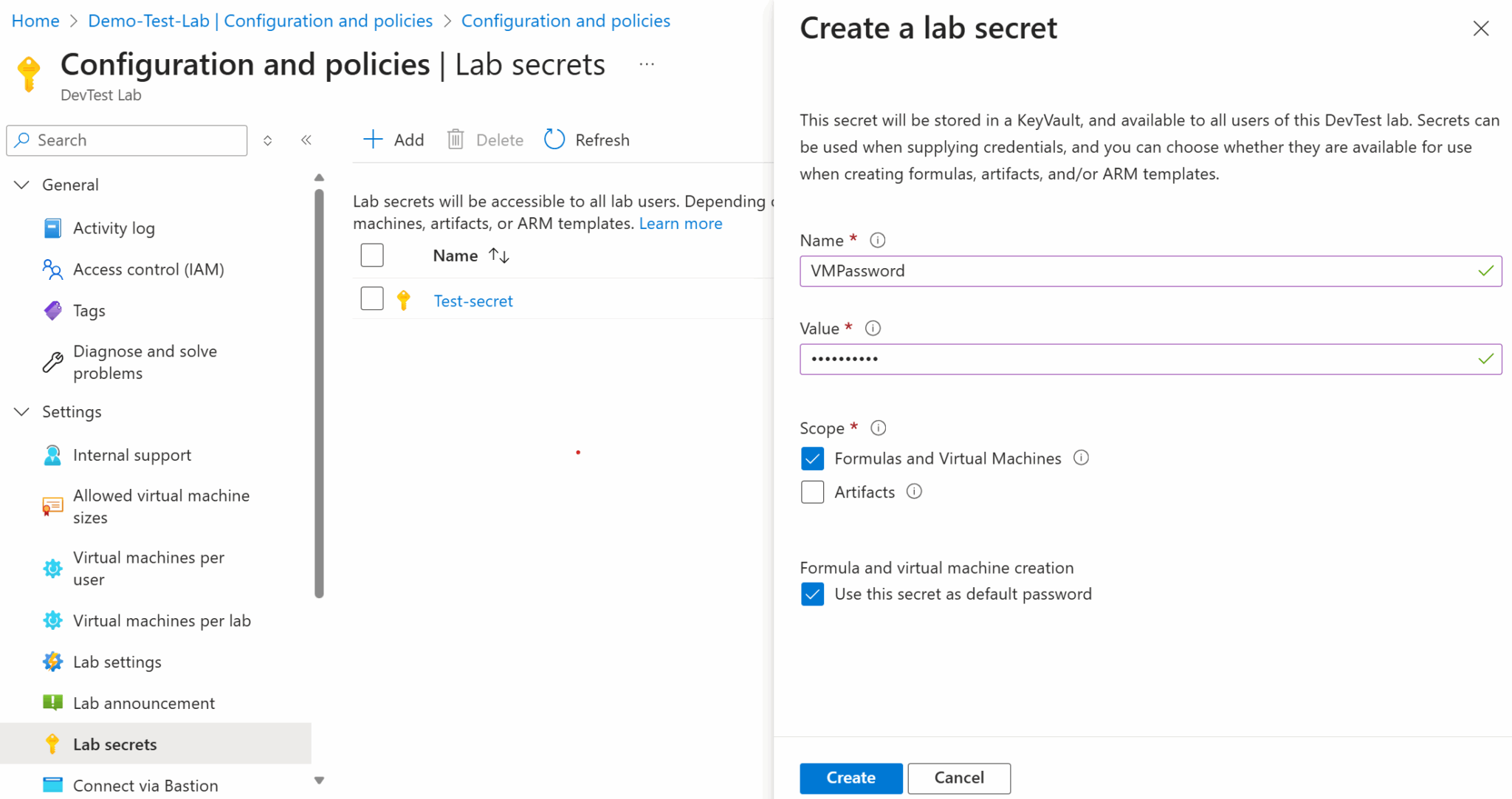Open the Tags section
Viewport: 1512px width, 799px height.
click(89, 310)
